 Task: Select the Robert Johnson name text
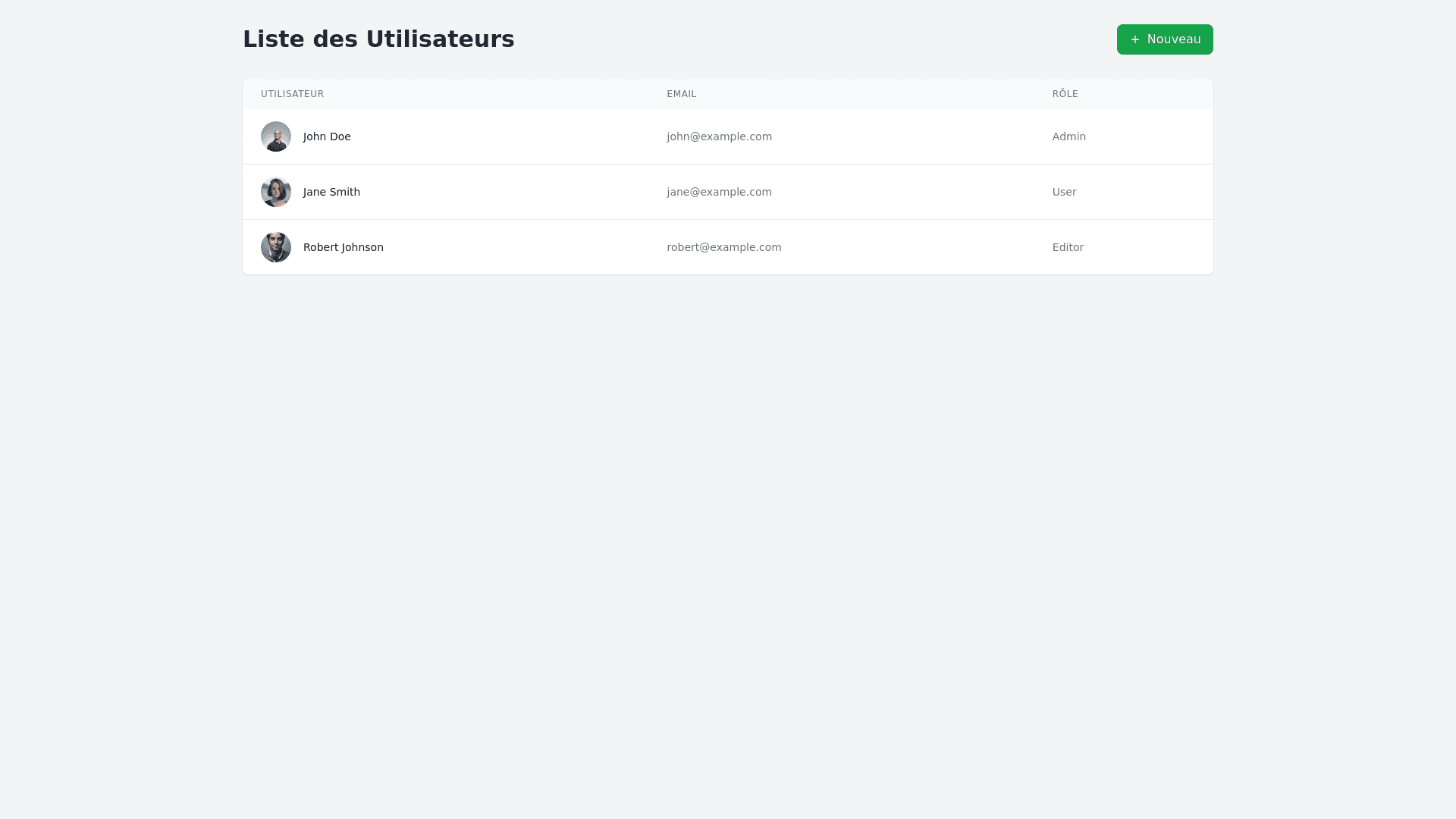[343, 247]
